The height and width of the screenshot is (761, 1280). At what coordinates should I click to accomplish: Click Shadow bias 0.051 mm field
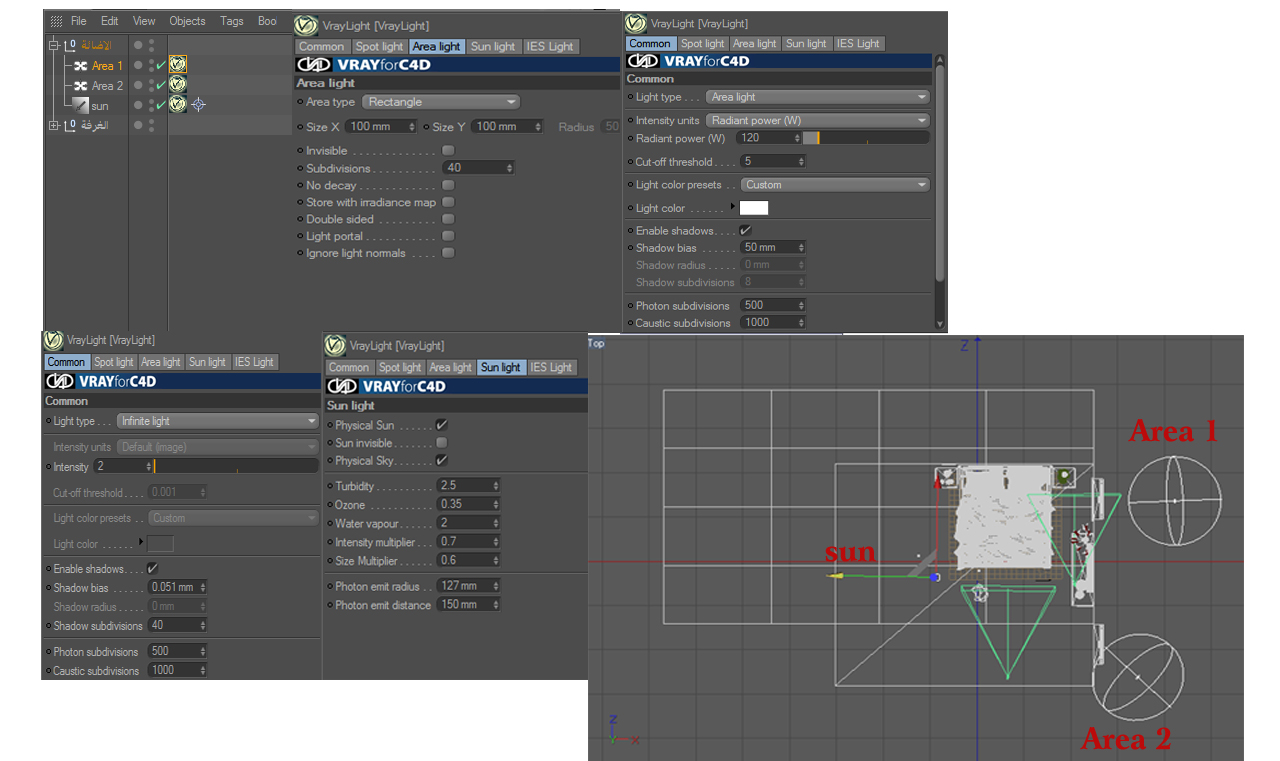click(x=177, y=587)
